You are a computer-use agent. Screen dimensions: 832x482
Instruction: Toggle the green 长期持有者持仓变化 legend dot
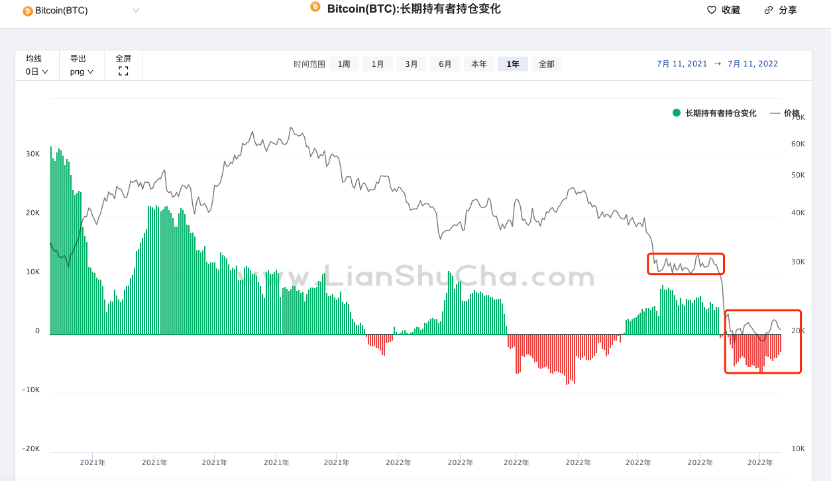click(x=677, y=113)
